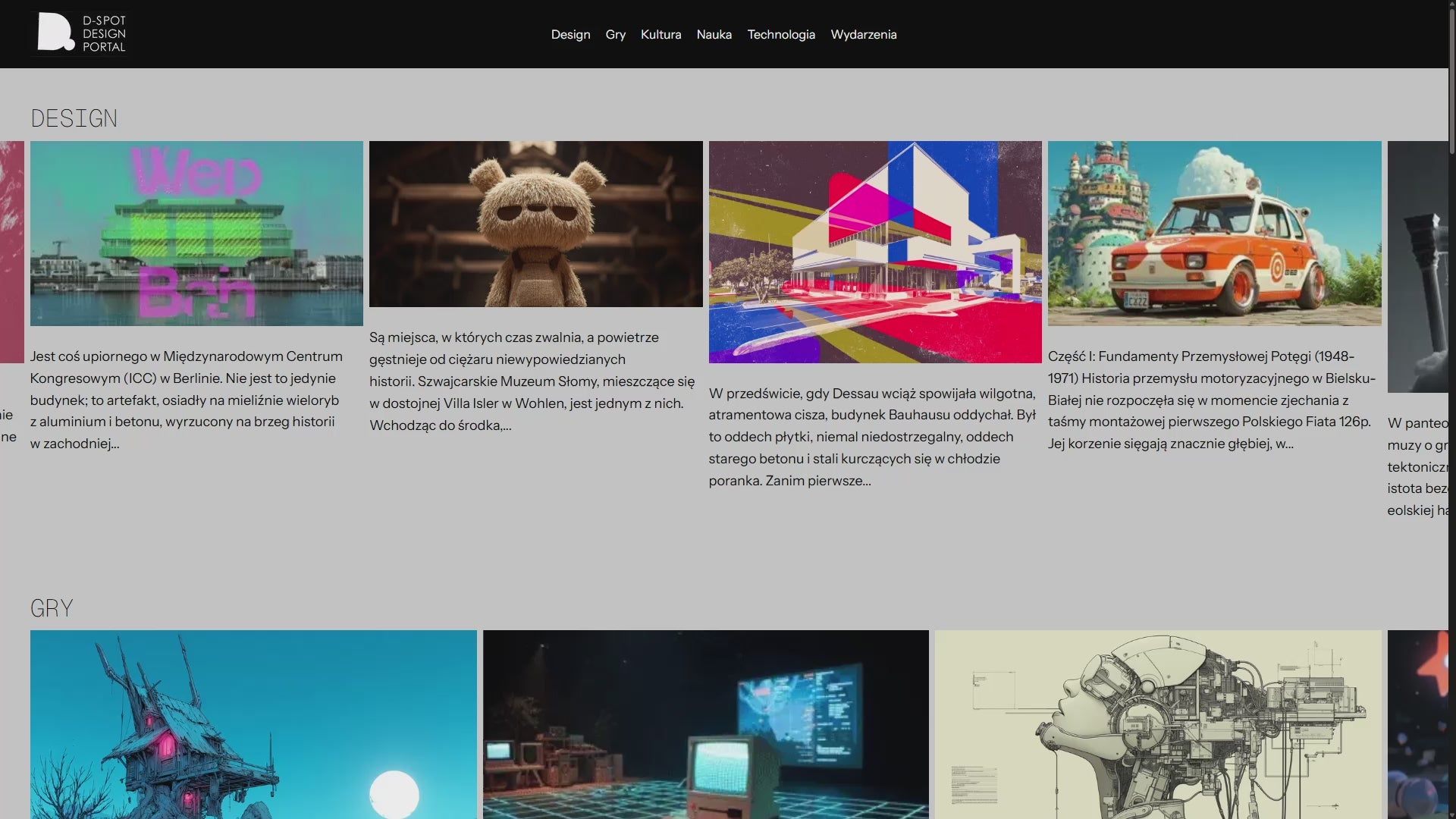Open the orange Fiat 126p image

[x=1214, y=233]
